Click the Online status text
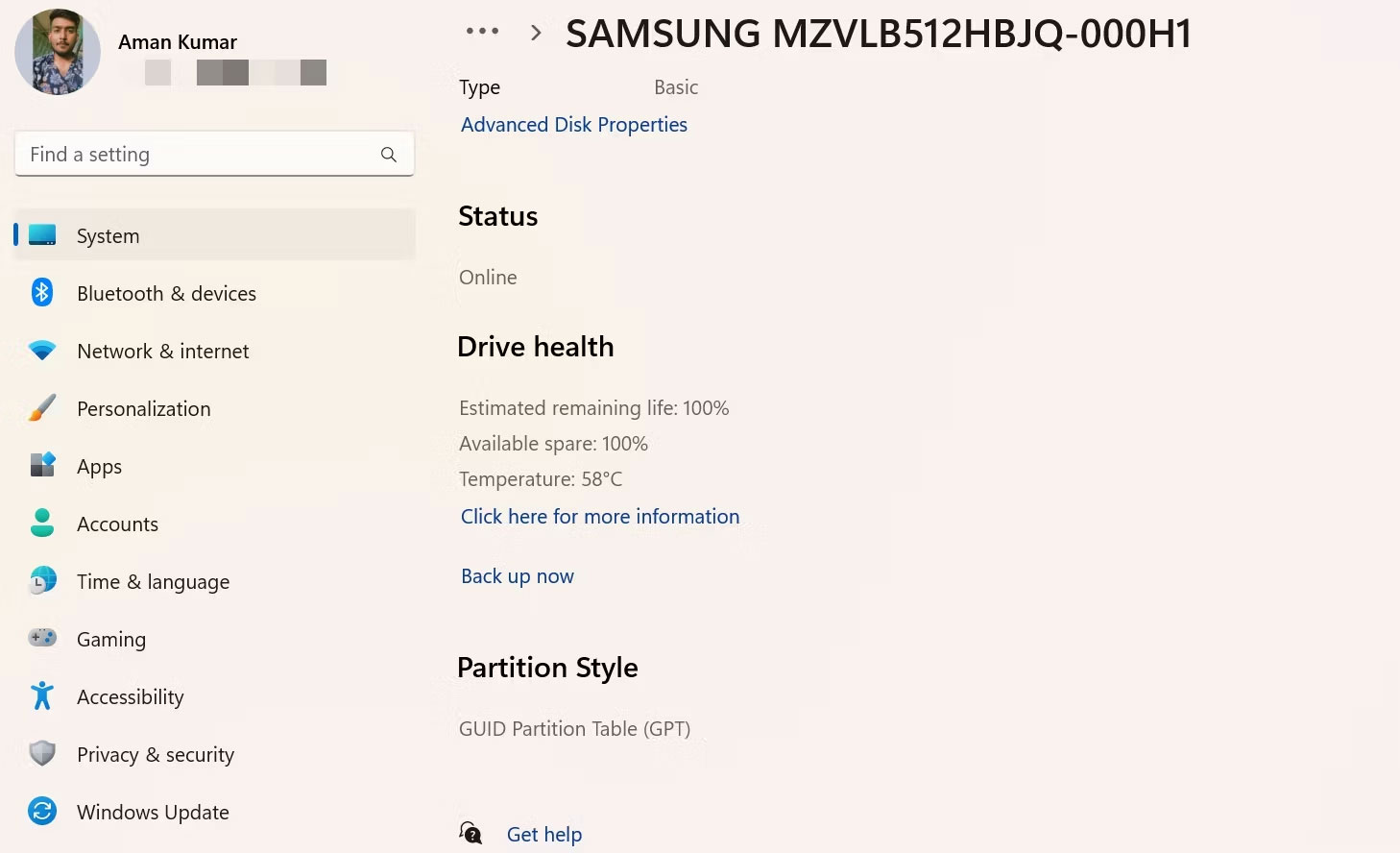 tap(488, 278)
